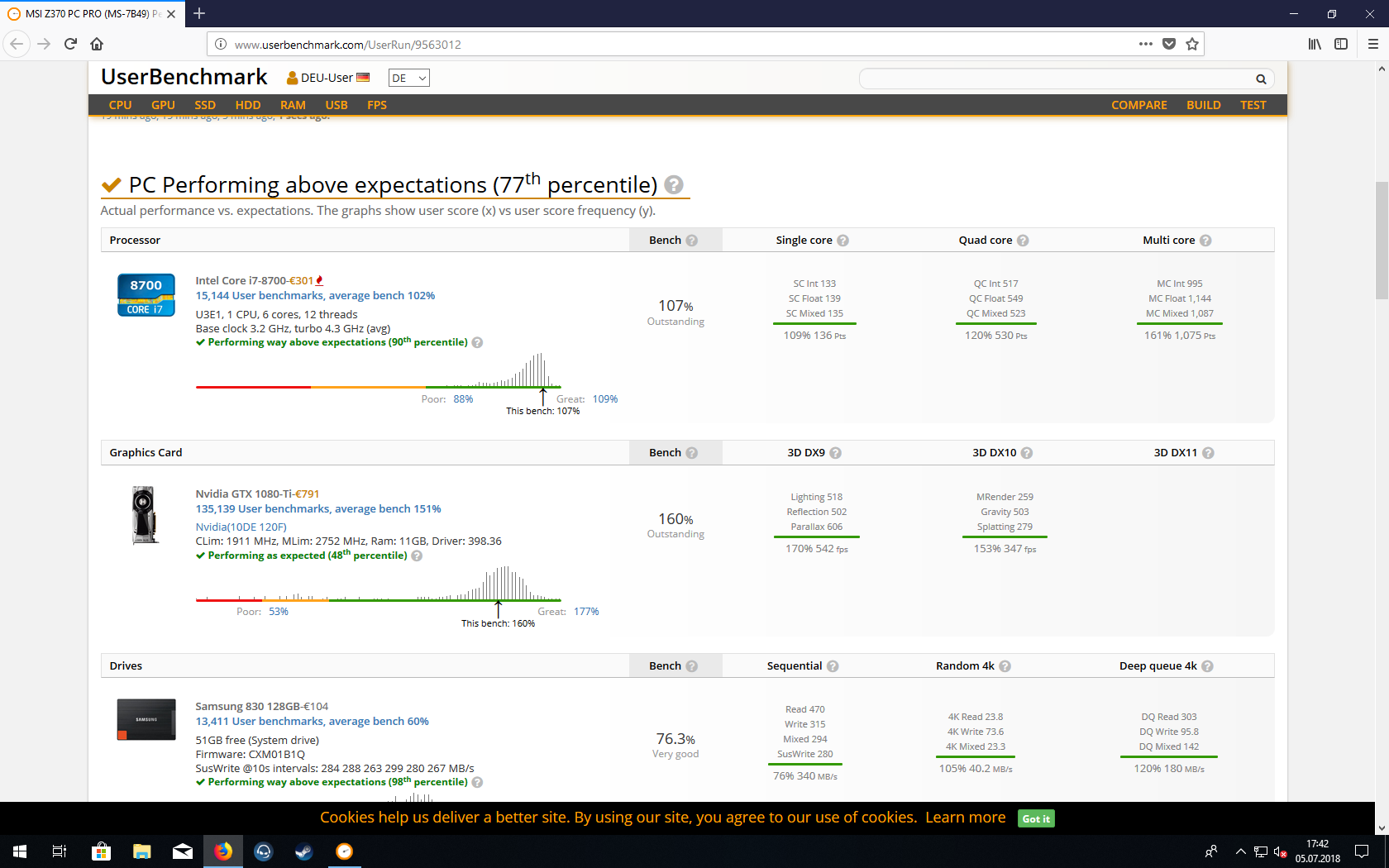Open the FPS menu item
This screenshot has width=1389, height=868.
(377, 105)
